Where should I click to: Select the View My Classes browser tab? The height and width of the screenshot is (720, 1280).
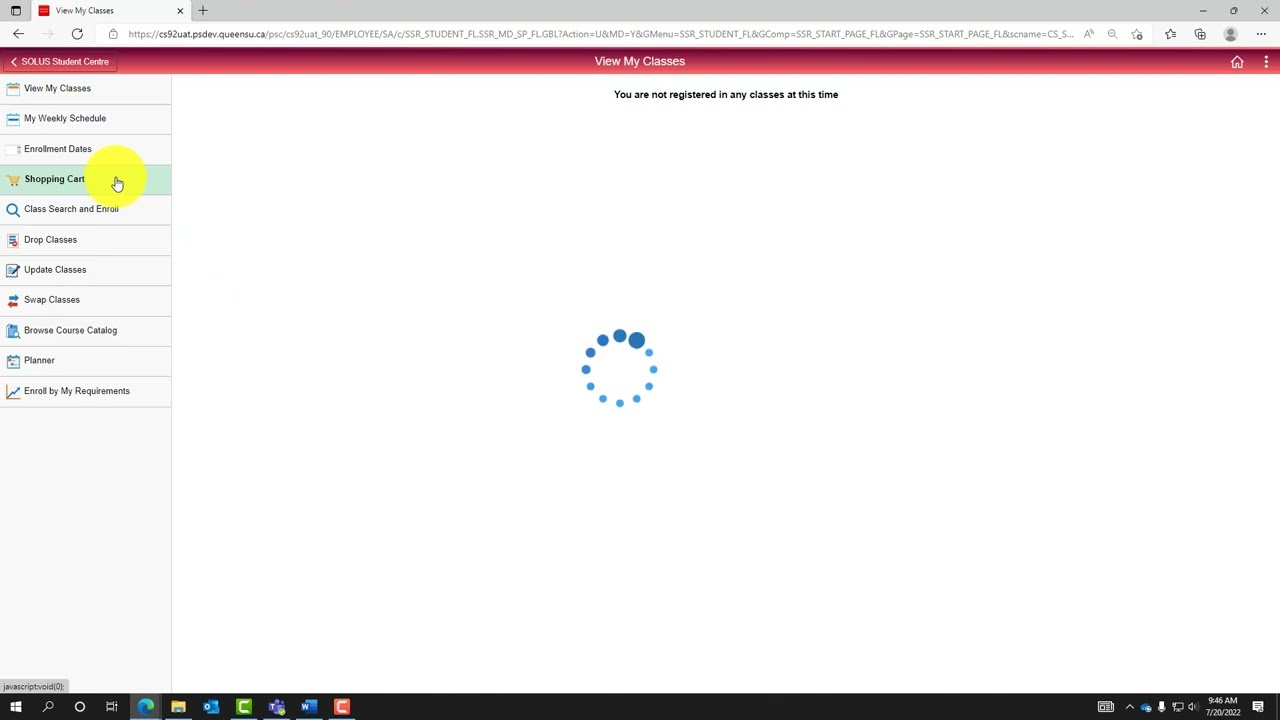click(x=110, y=11)
